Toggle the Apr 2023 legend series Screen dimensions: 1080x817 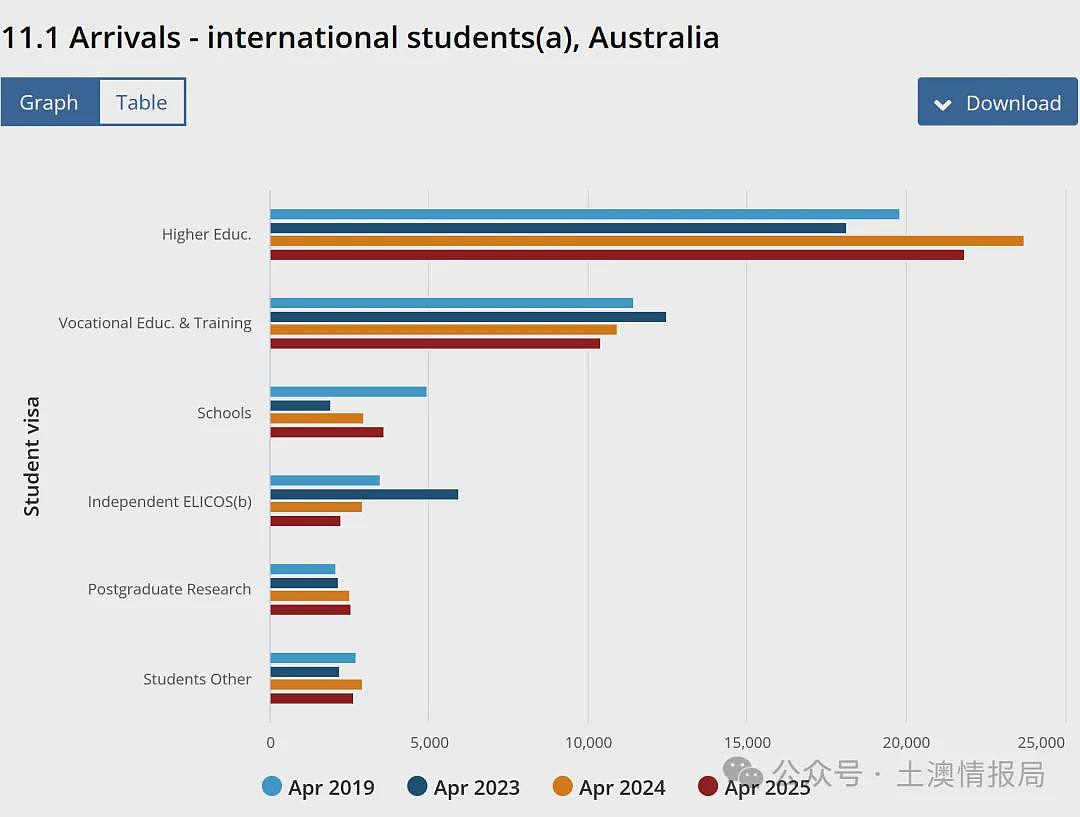464,787
